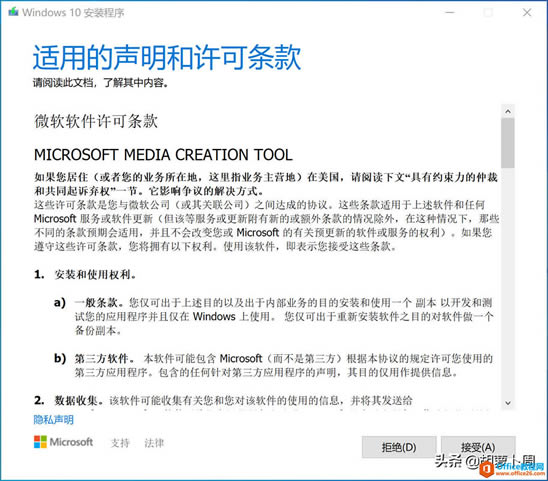548x481 pixels.
Task: Open the 支持 support link
Action: [x=120, y=443]
